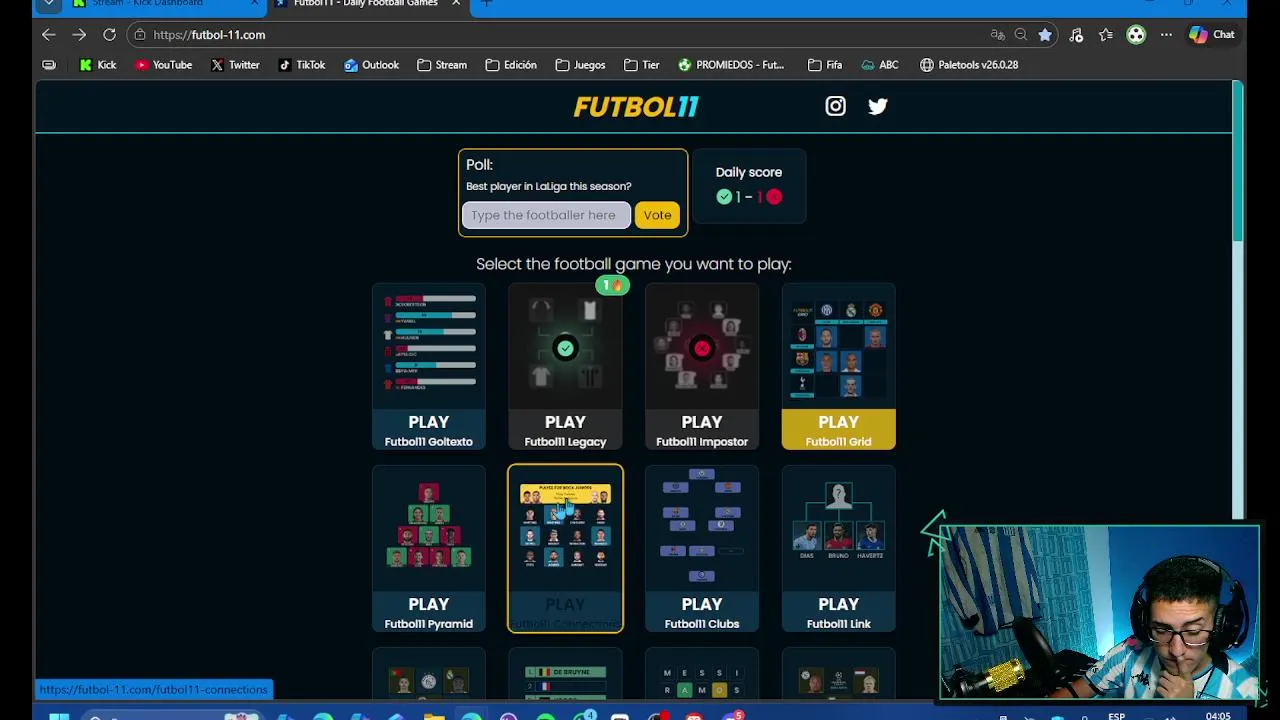This screenshot has height=720, width=1280.
Task: Open the ABC bookmark
Action: [879, 65]
